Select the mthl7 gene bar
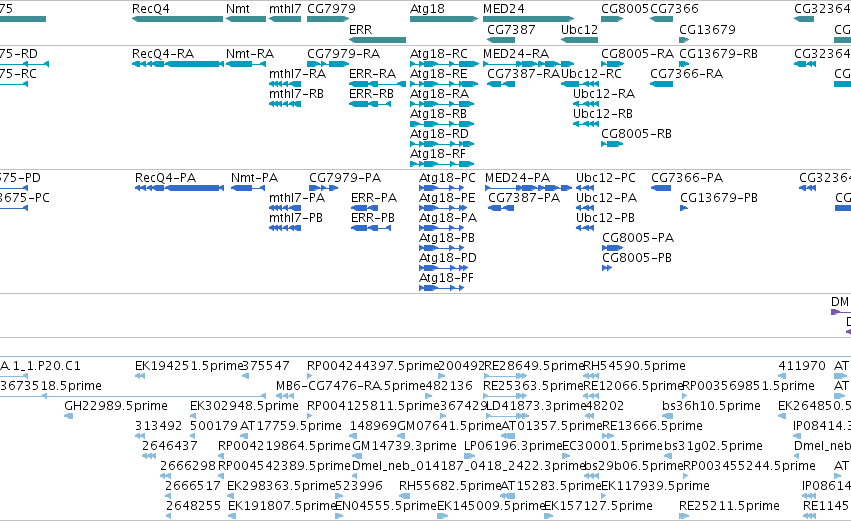 [x=285, y=19]
